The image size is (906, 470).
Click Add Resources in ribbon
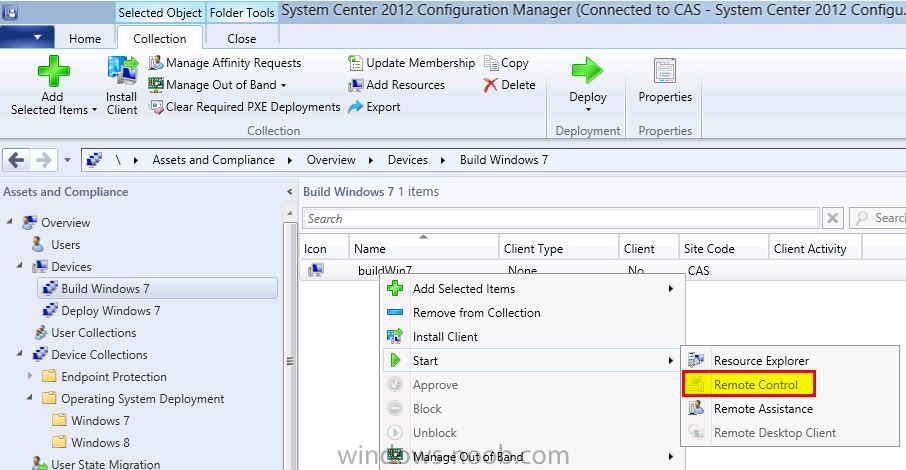coord(396,85)
